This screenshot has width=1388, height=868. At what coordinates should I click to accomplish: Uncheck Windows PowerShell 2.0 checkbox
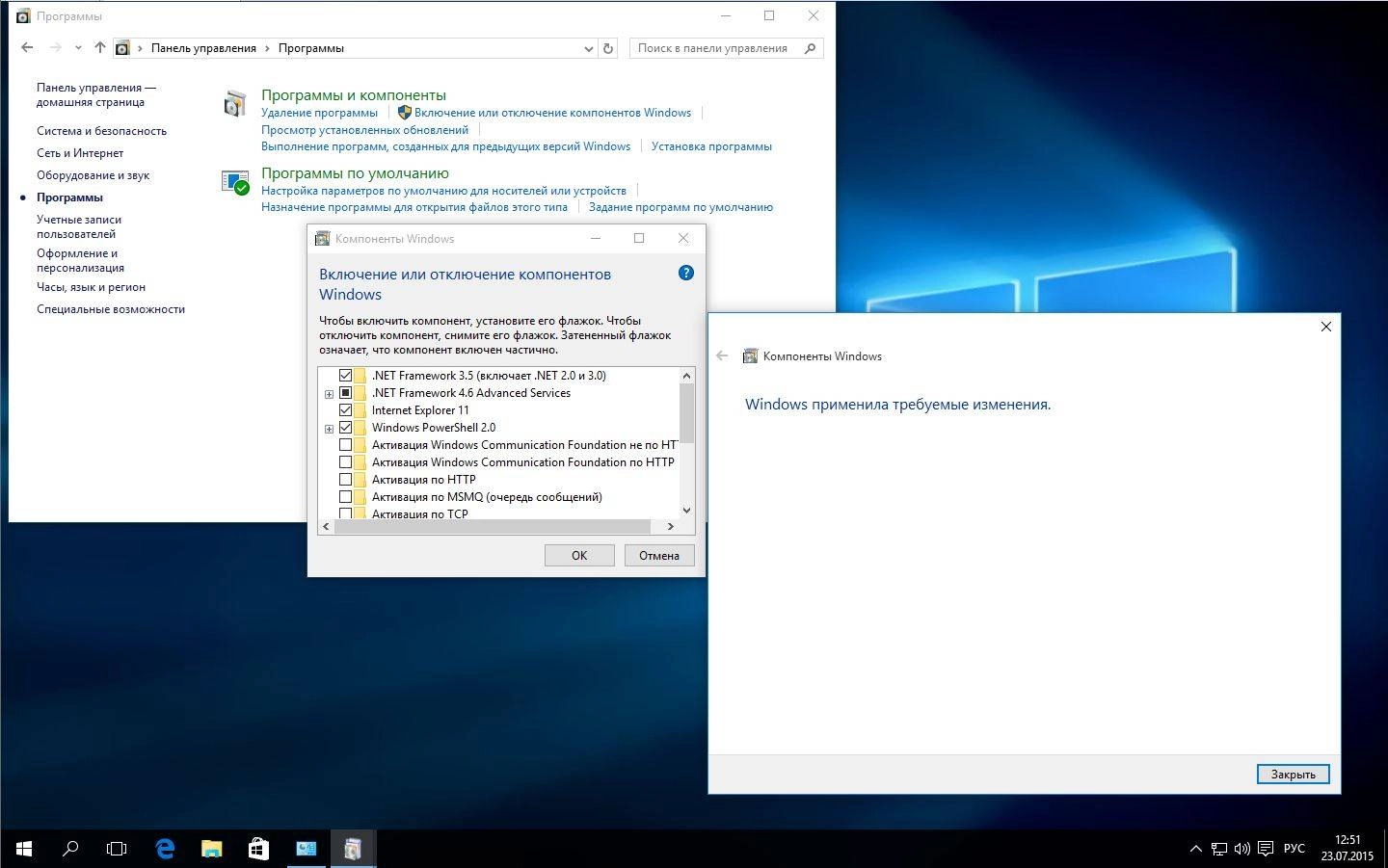(x=345, y=428)
